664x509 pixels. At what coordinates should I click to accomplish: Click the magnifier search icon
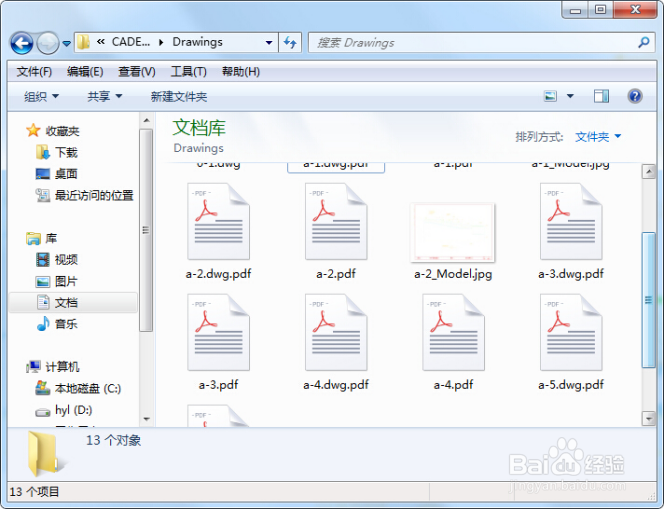tap(644, 42)
